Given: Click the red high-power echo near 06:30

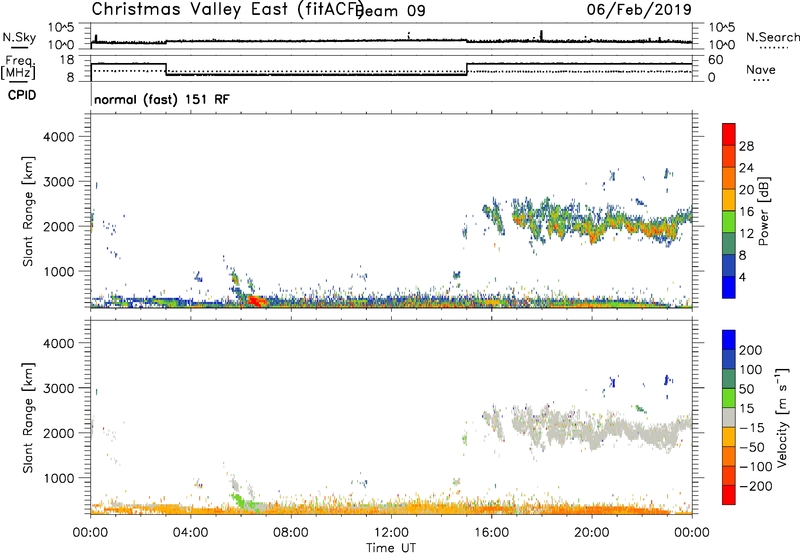Looking at the screenshot, I should [257, 301].
